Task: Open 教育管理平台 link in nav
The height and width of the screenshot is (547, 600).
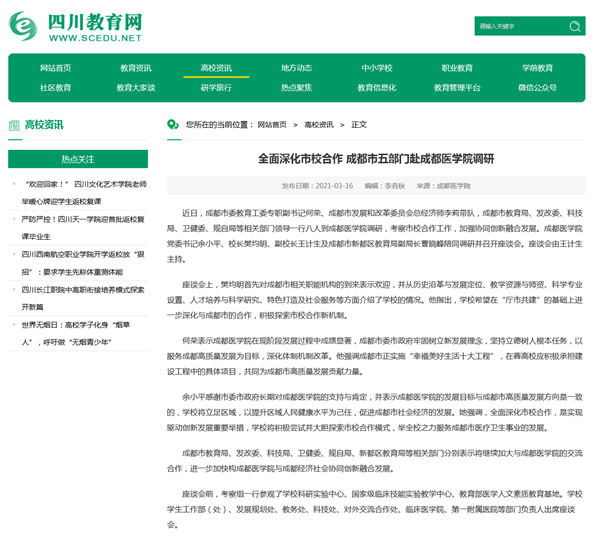Action: pyautogui.click(x=457, y=88)
